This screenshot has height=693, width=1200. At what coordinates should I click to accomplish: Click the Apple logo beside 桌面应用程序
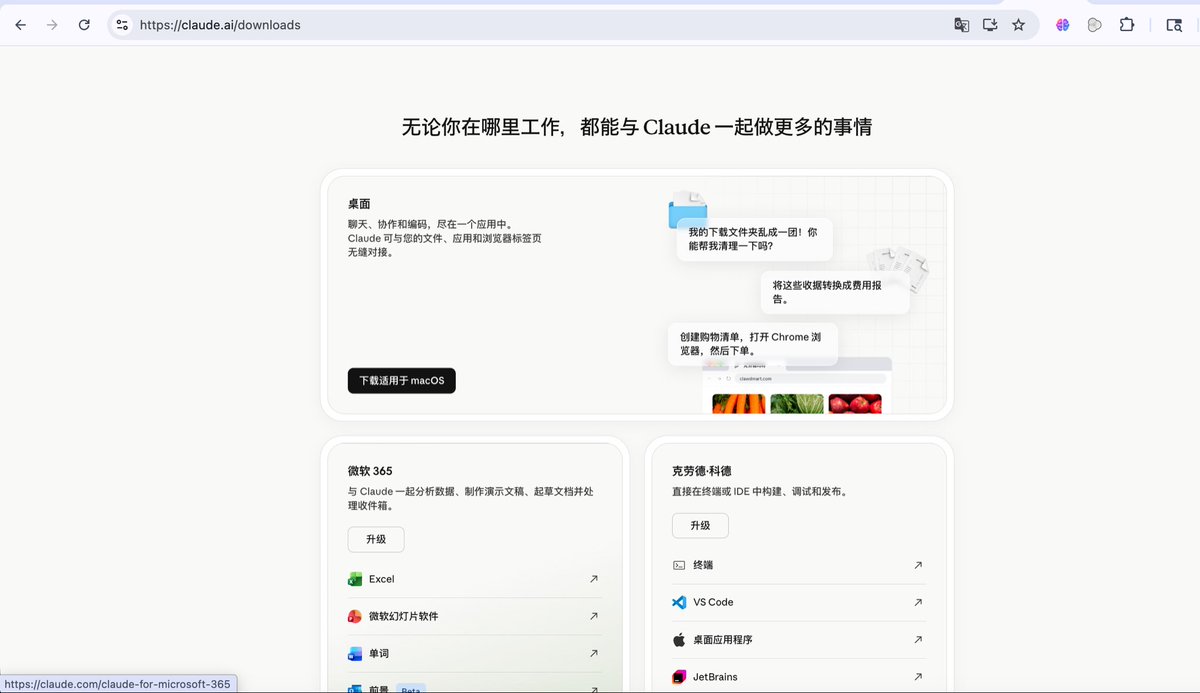pyautogui.click(x=679, y=639)
